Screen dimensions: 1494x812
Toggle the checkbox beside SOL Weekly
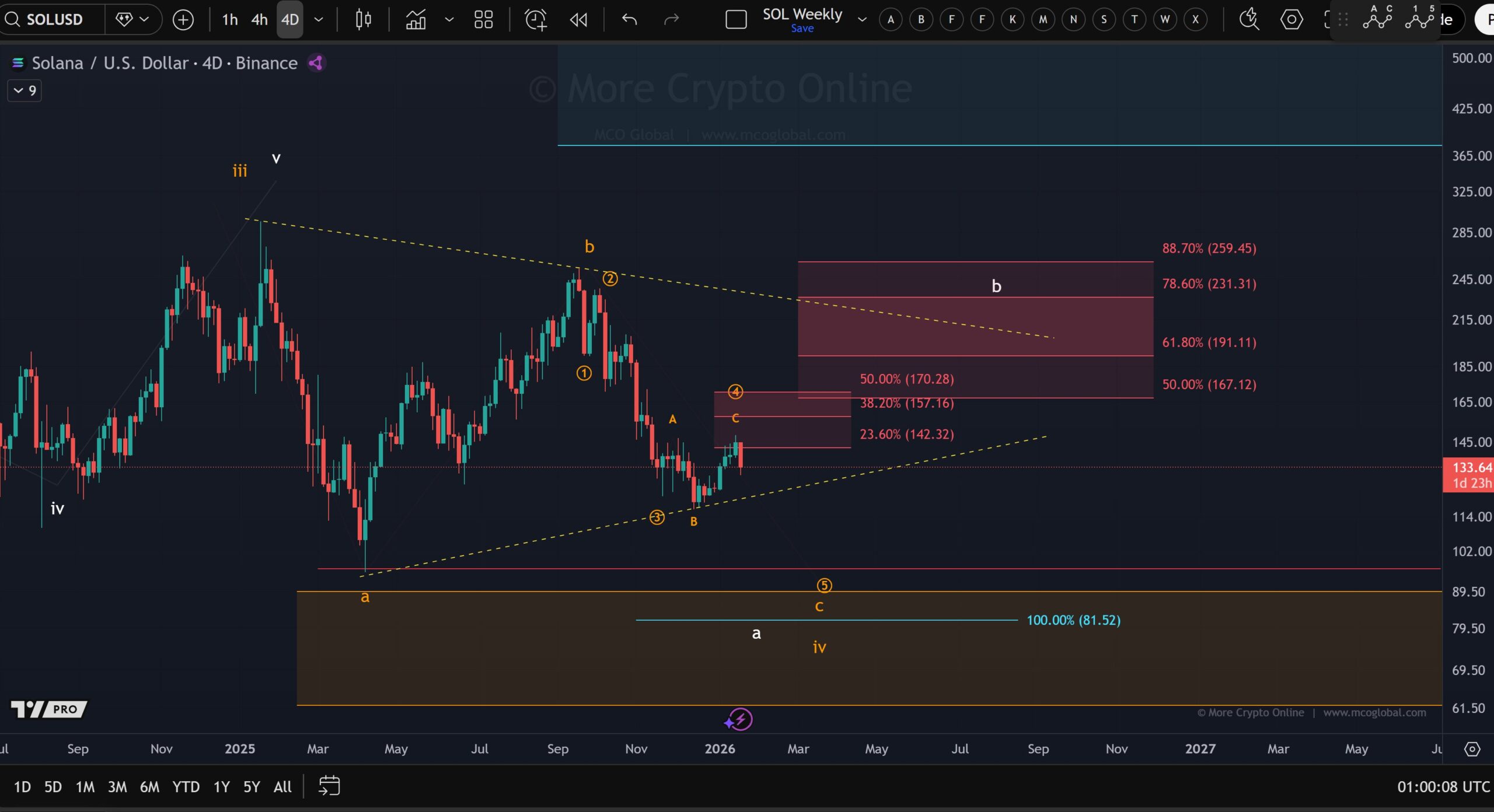click(x=736, y=19)
